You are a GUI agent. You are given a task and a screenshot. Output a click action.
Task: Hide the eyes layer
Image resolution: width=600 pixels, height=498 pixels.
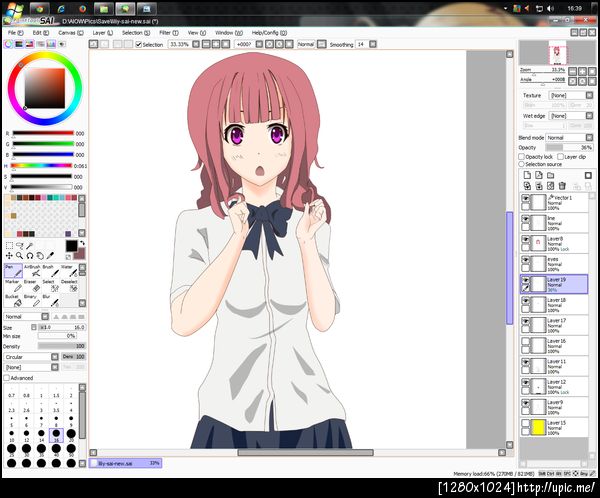pos(526,260)
